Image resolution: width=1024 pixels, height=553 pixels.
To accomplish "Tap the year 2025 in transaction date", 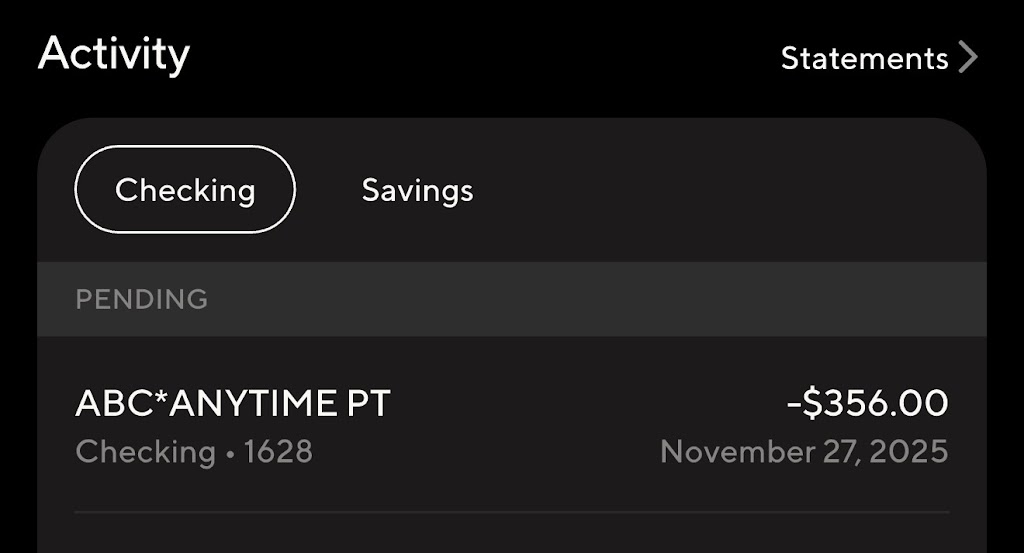I will (x=907, y=452).
